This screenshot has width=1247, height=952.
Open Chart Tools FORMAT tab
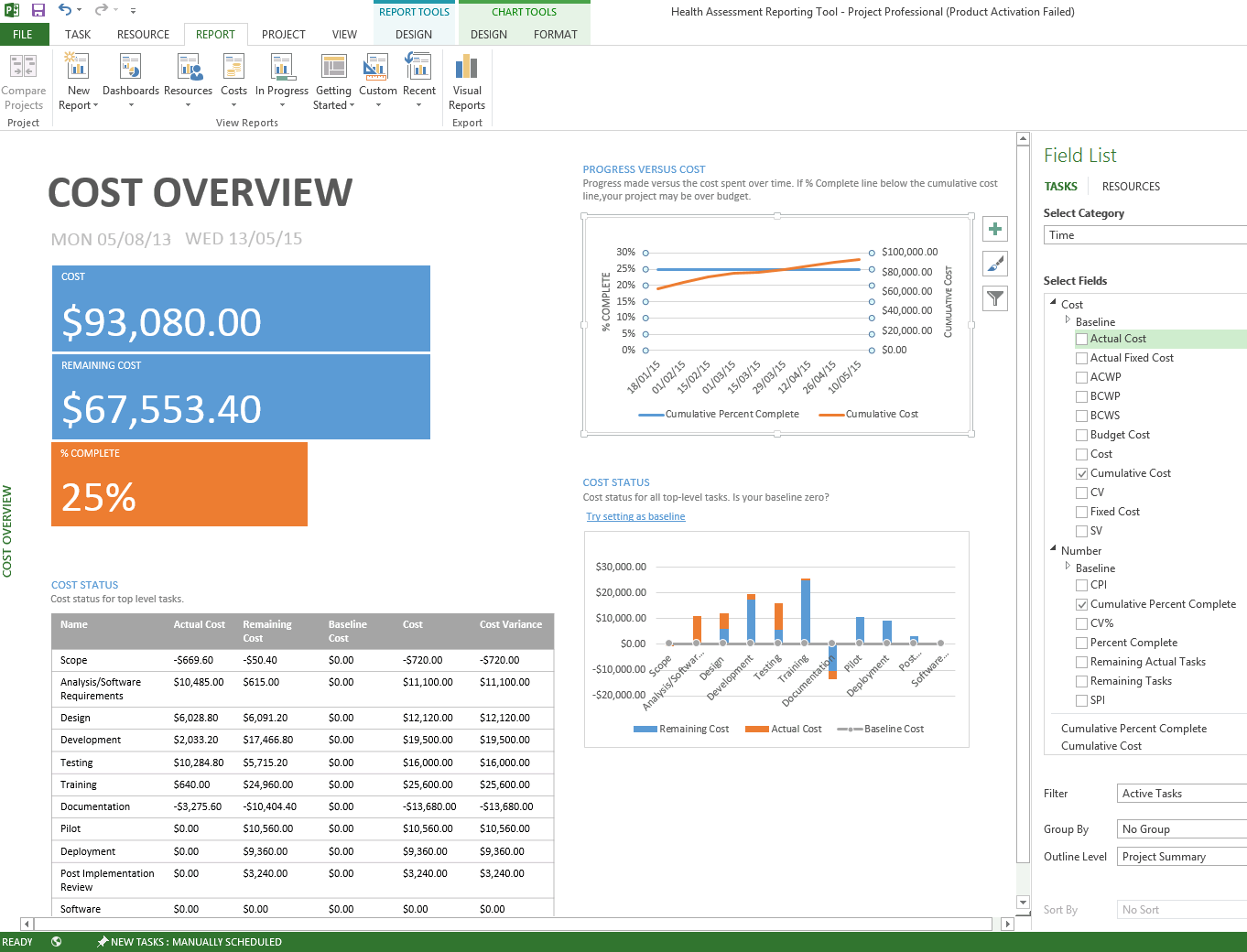[x=556, y=34]
